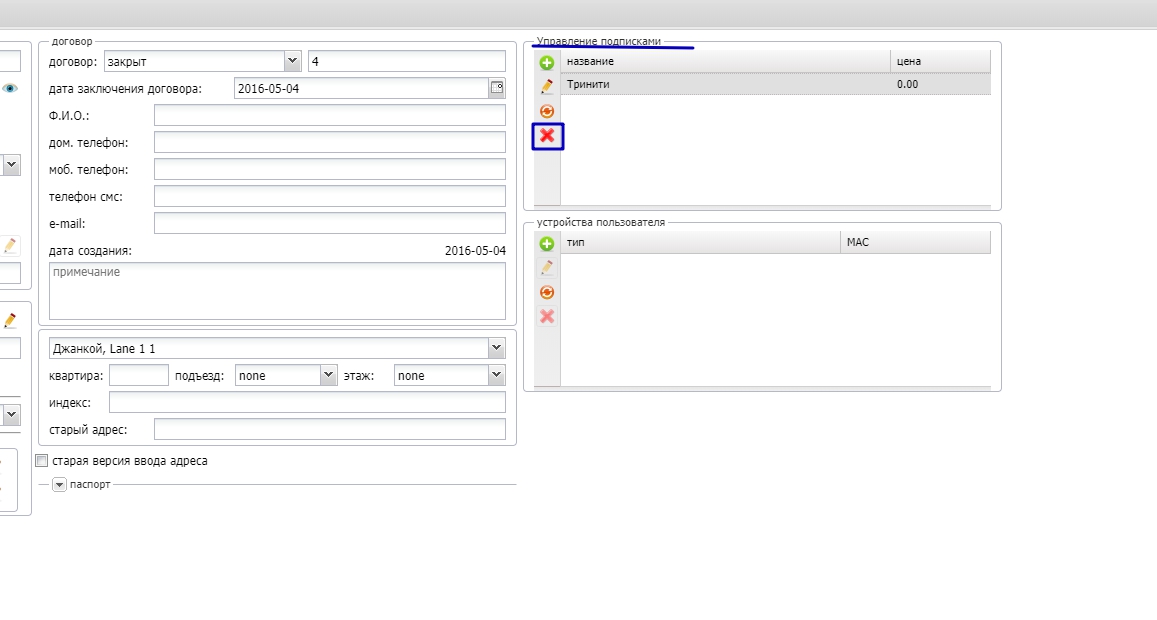Edit the subscription using the pencil icon

pos(547,87)
